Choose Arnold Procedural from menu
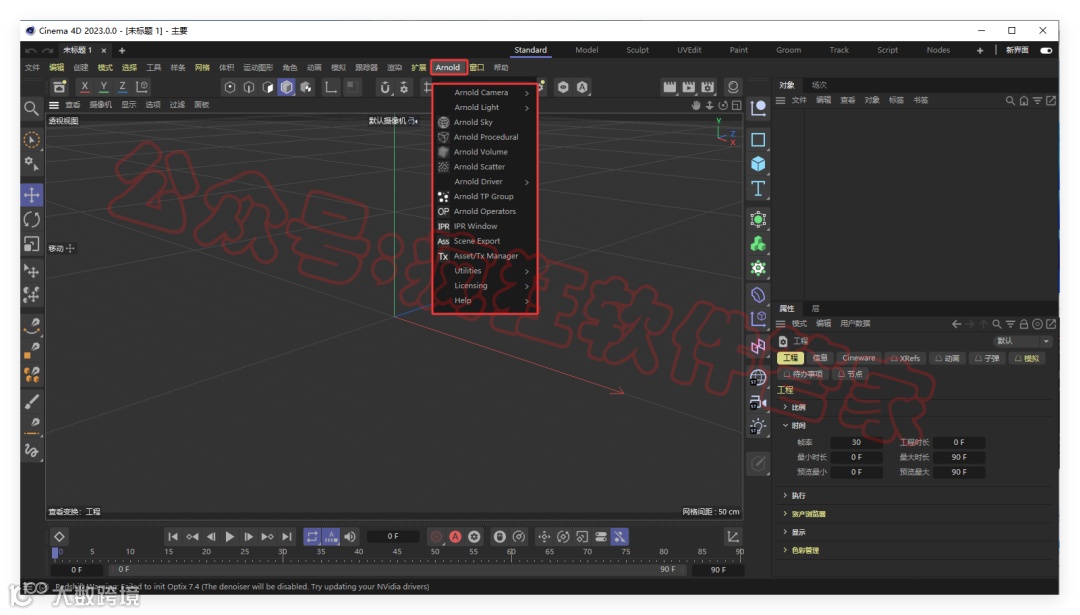 (485, 137)
